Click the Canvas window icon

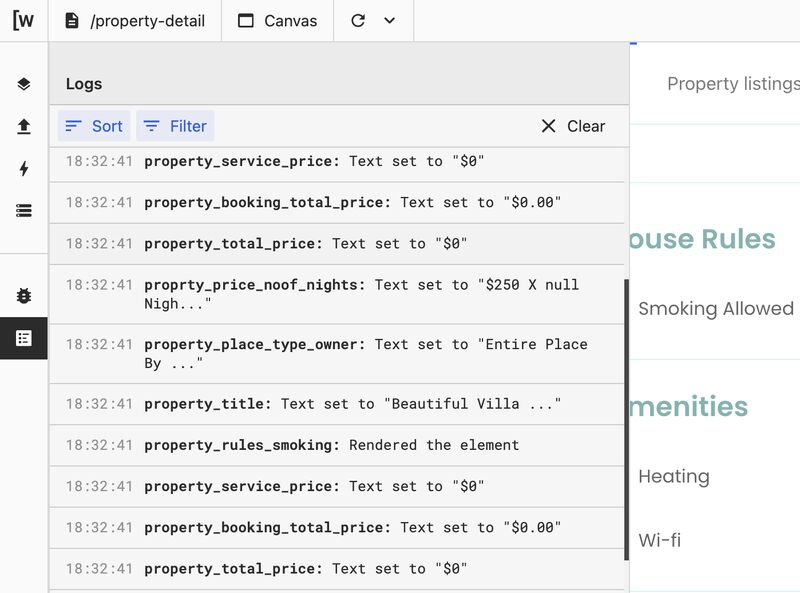tap(246, 21)
